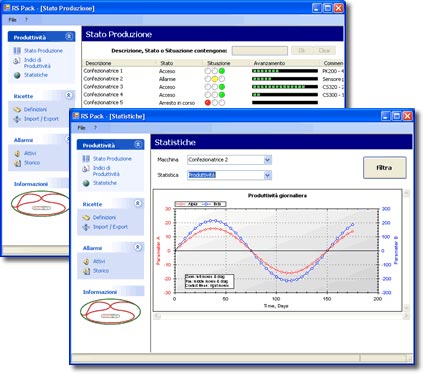425x376 pixels.
Task: Open File menu in Statistiche window
Action: (x=81, y=128)
